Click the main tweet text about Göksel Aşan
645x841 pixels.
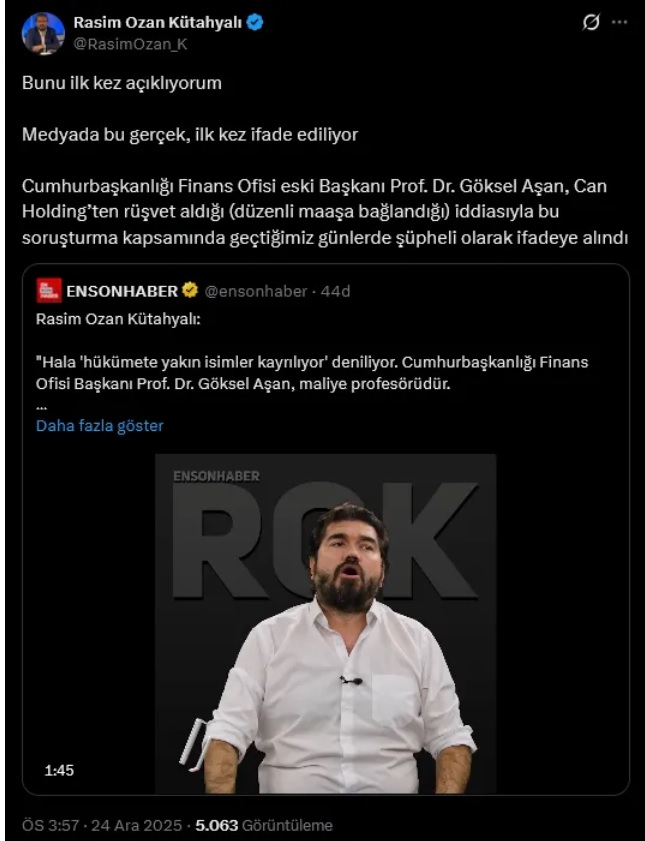point(325,212)
